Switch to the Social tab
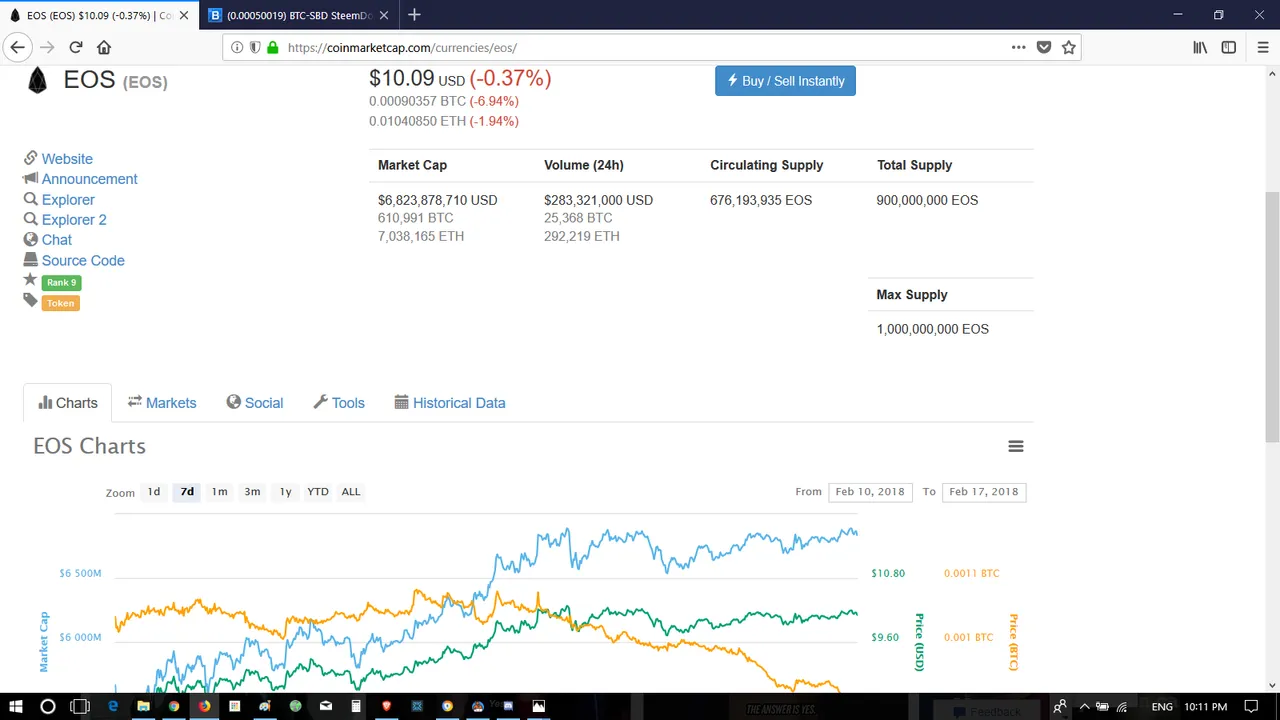 pyautogui.click(x=254, y=403)
